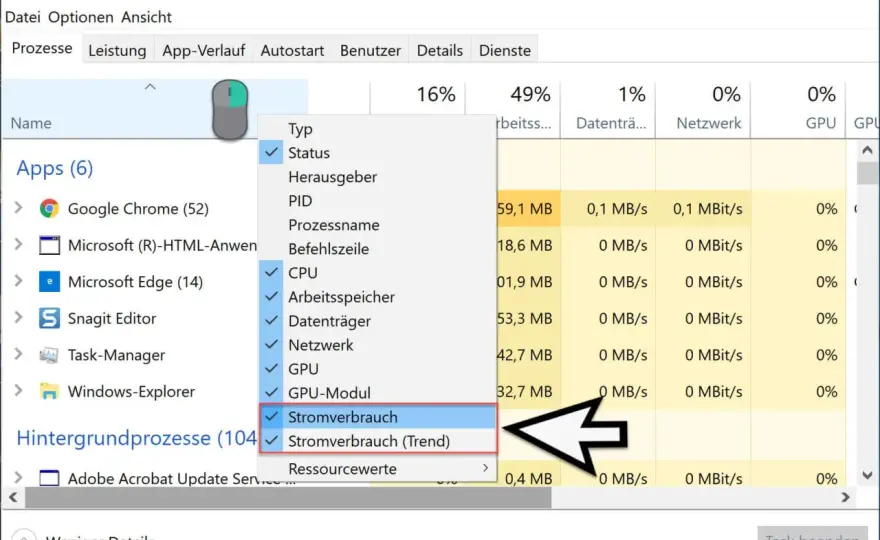Expand the Snagit Editor row
This screenshot has height=540, width=880.
point(19,318)
